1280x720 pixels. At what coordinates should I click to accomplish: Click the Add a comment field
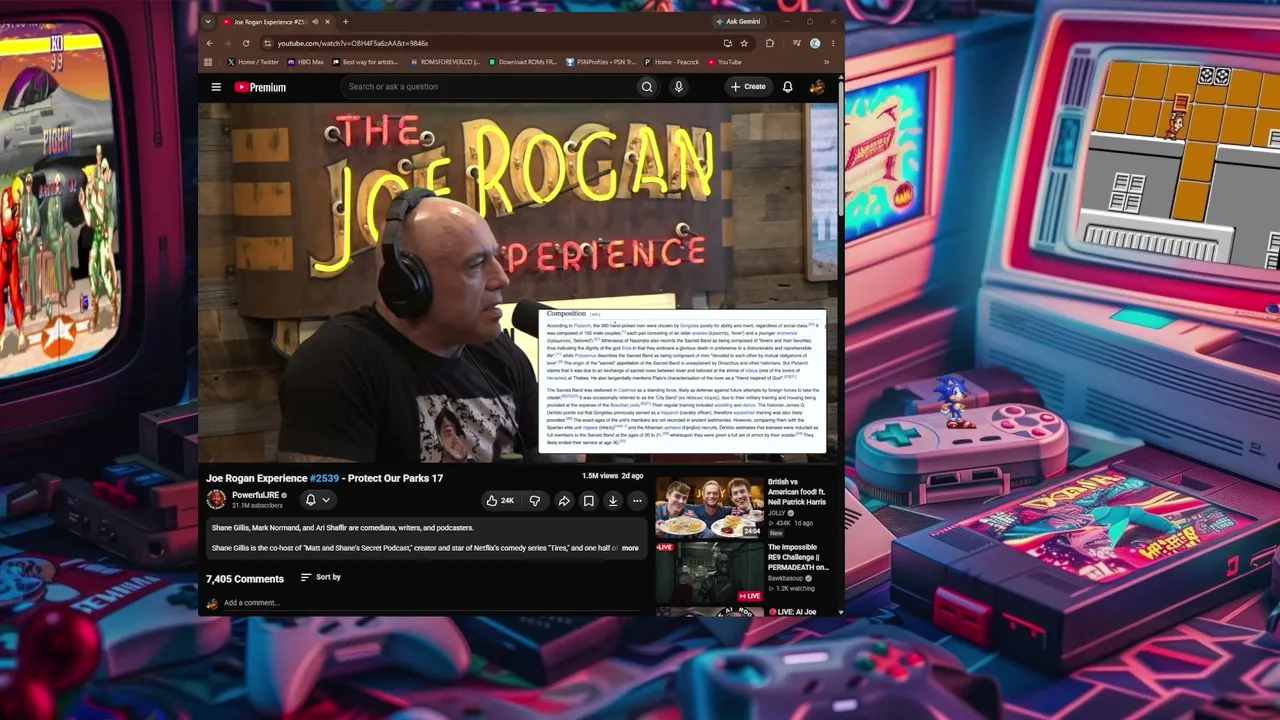[x=430, y=603]
